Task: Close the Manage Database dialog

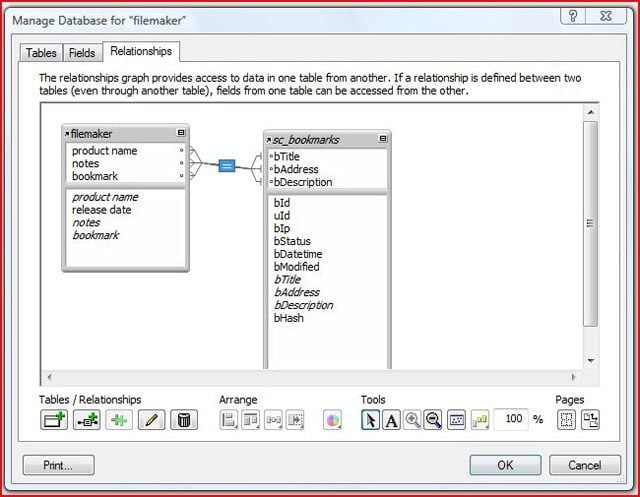Action: (606, 16)
